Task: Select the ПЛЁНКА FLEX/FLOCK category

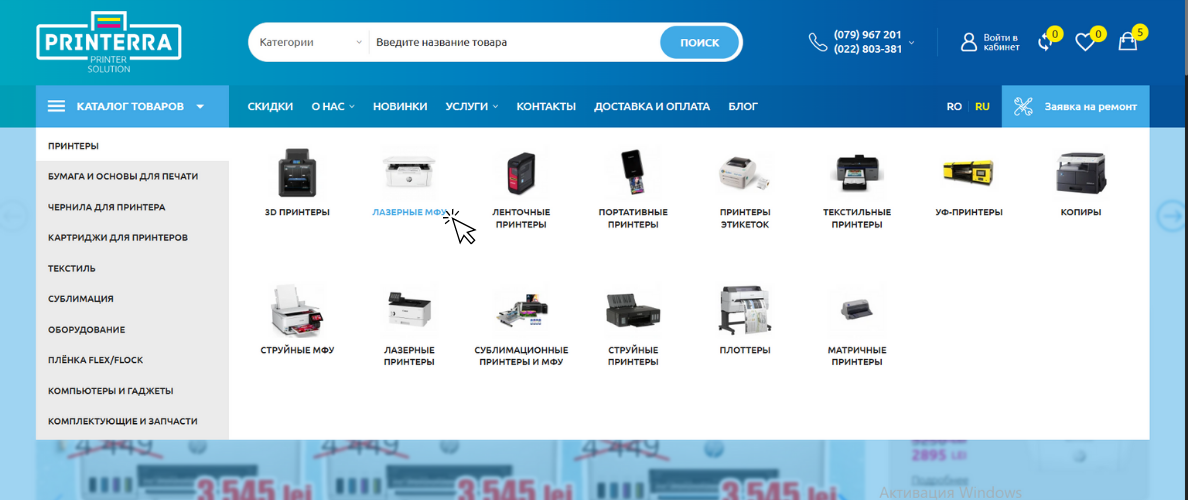Action: pos(132,360)
